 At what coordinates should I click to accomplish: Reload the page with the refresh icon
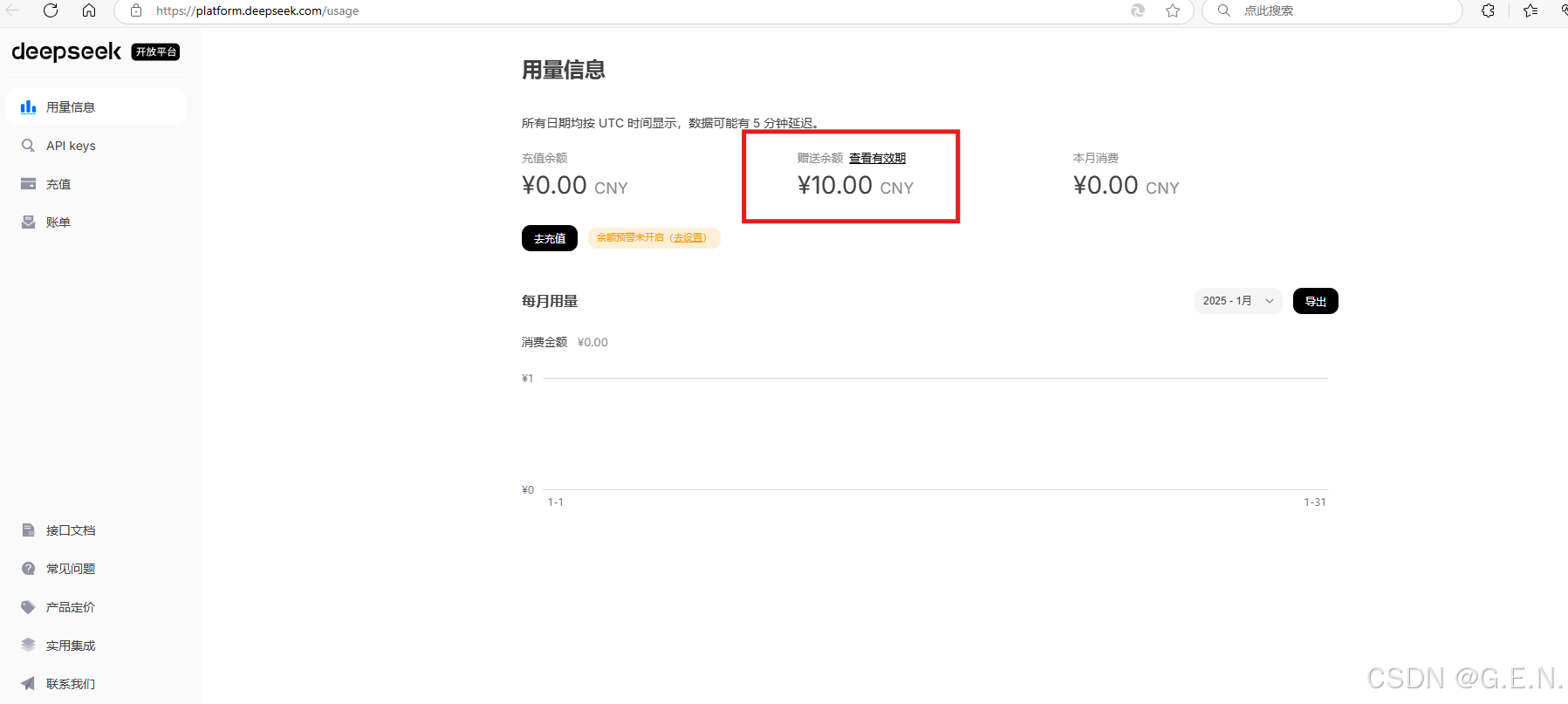(51, 10)
